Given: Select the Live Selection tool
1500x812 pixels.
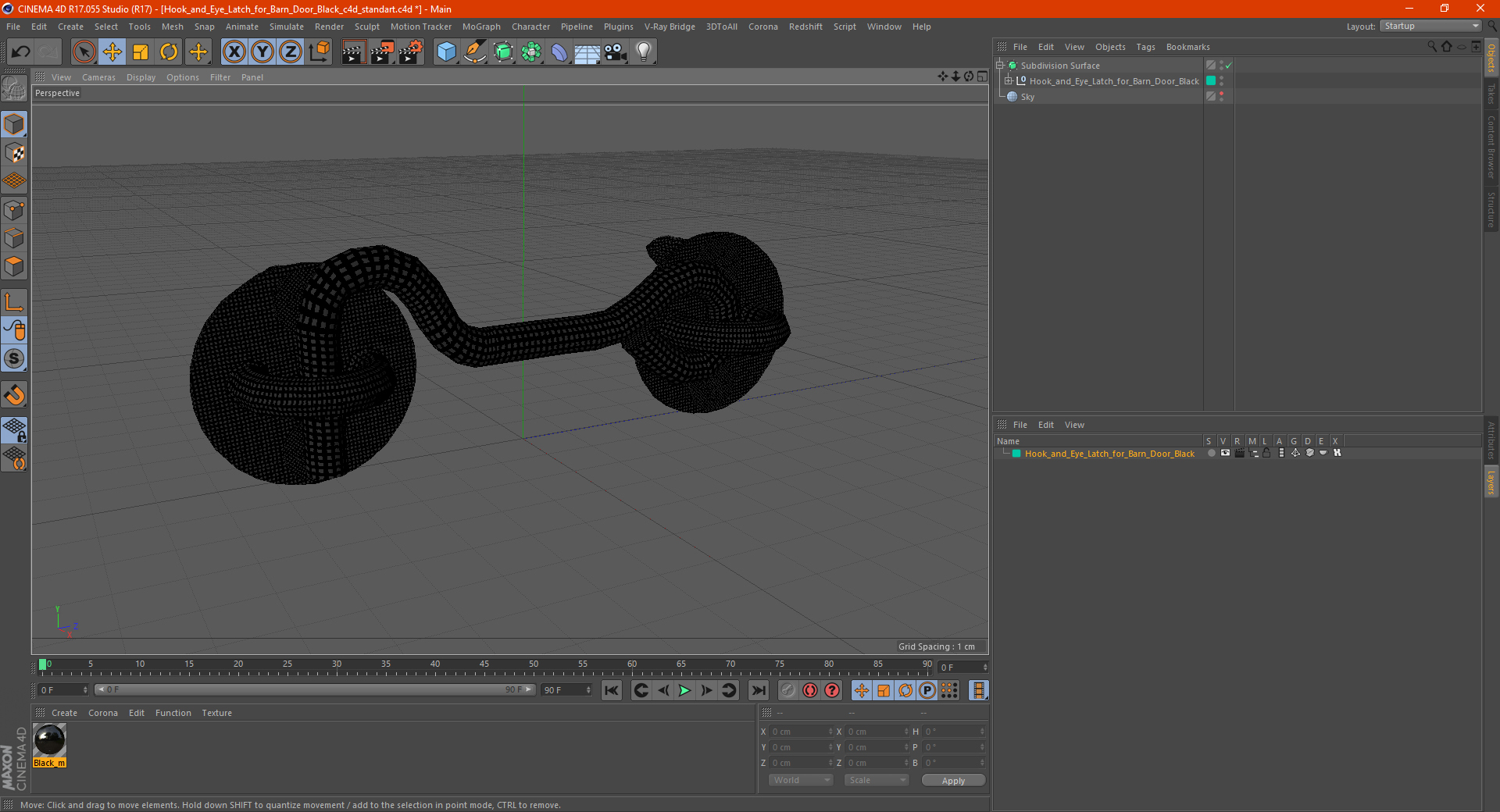Looking at the screenshot, I should click(x=84, y=52).
